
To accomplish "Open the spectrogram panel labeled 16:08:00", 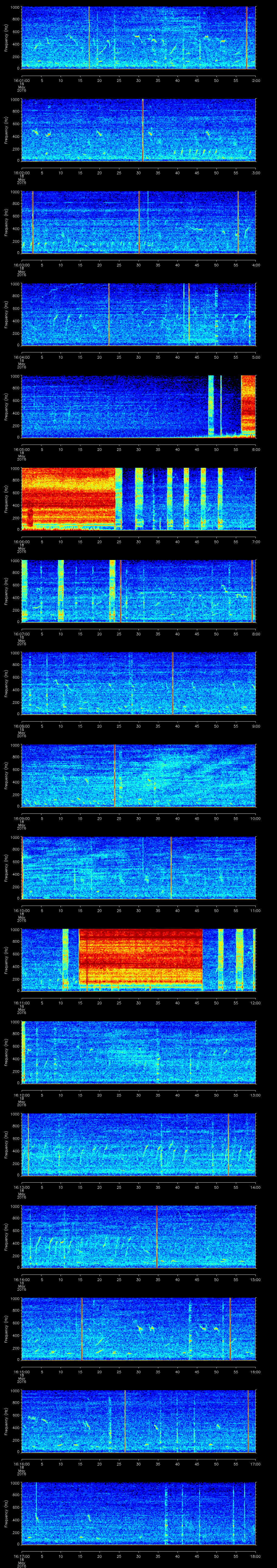I will [138, 683].
